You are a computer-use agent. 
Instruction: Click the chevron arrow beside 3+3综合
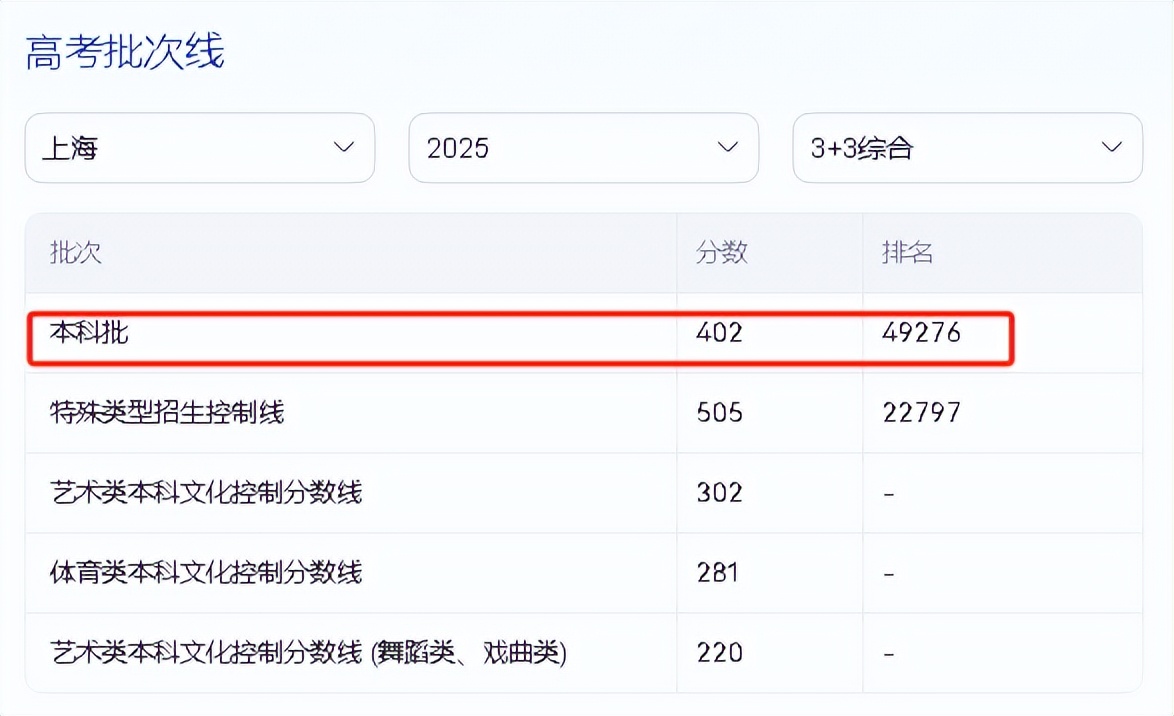tap(1110, 147)
